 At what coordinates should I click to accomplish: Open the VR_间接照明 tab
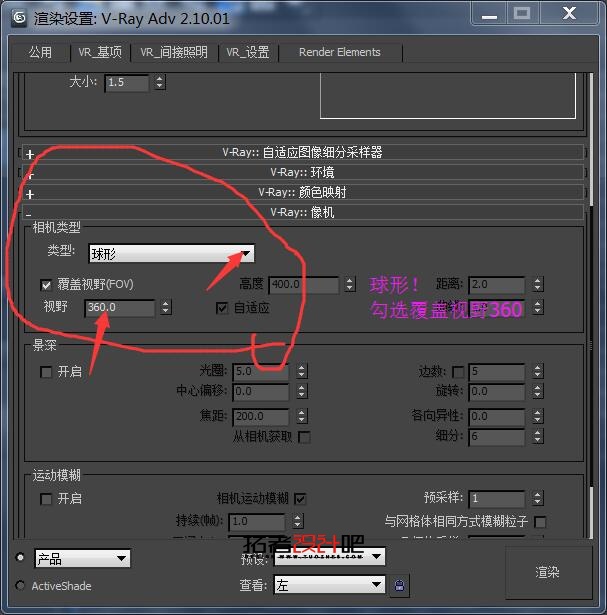click(174, 52)
